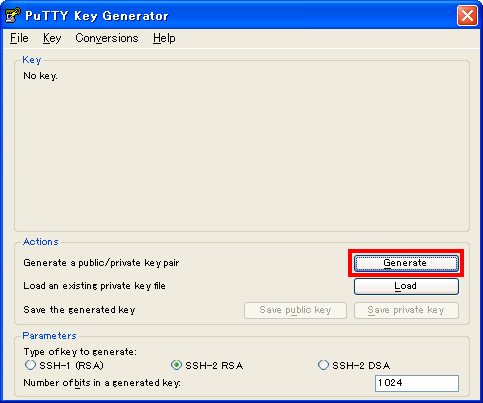Image resolution: width=483 pixels, height=403 pixels.
Task: Click the Save public key button
Action: [x=295, y=310]
